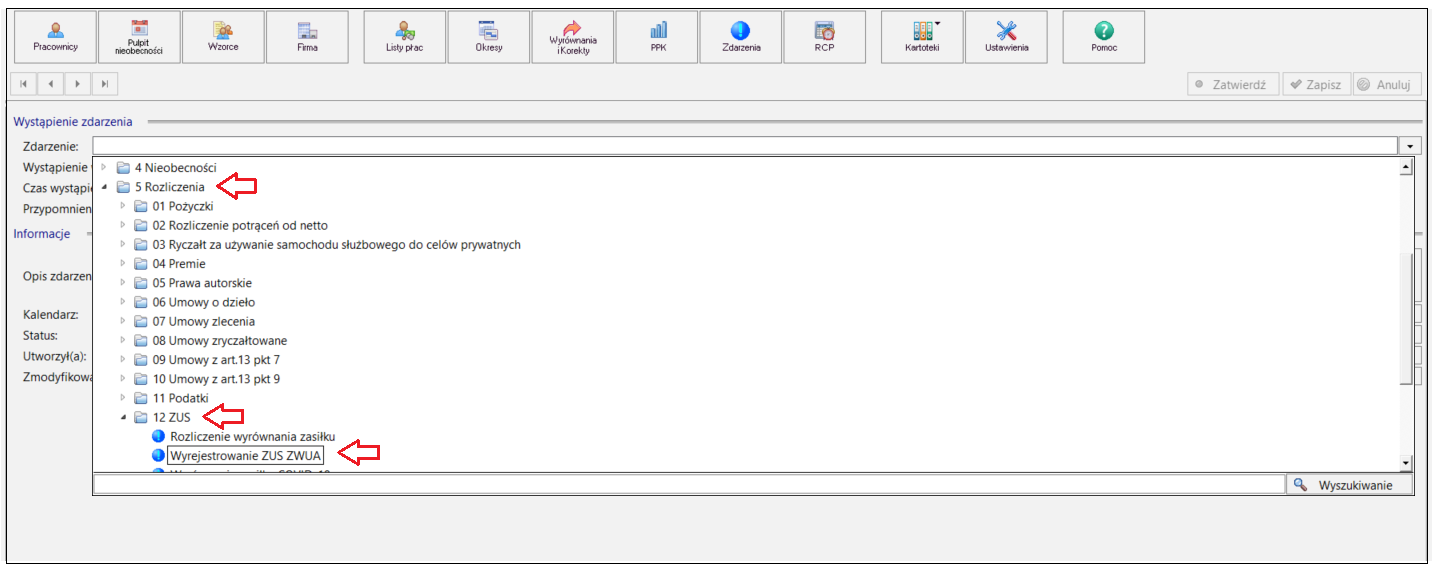Click the 04 Premie folder icon
This screenshot has height=572, width=1433.
[x=141, y=264]
